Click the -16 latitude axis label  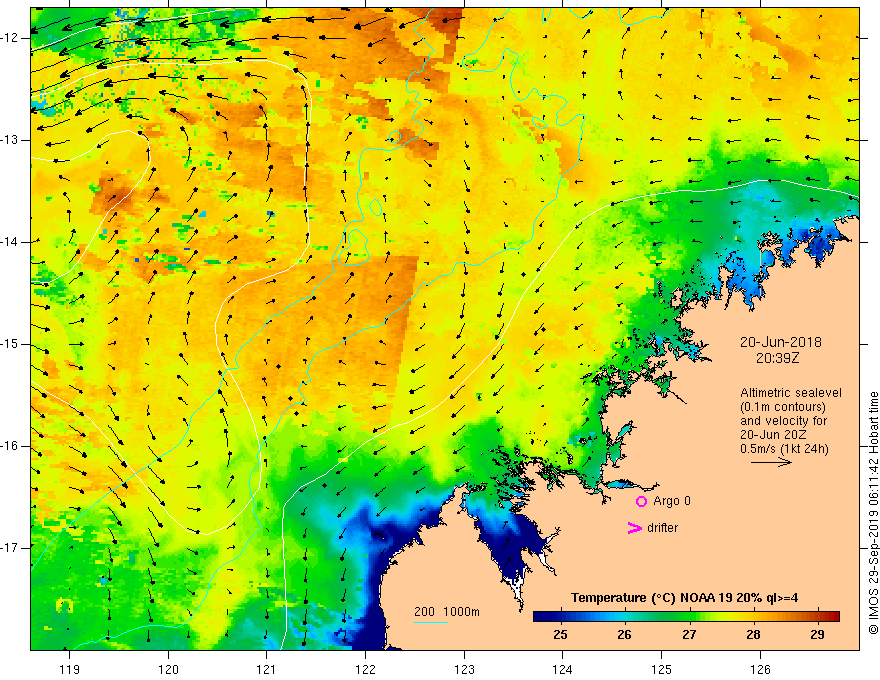coord(10,446)
